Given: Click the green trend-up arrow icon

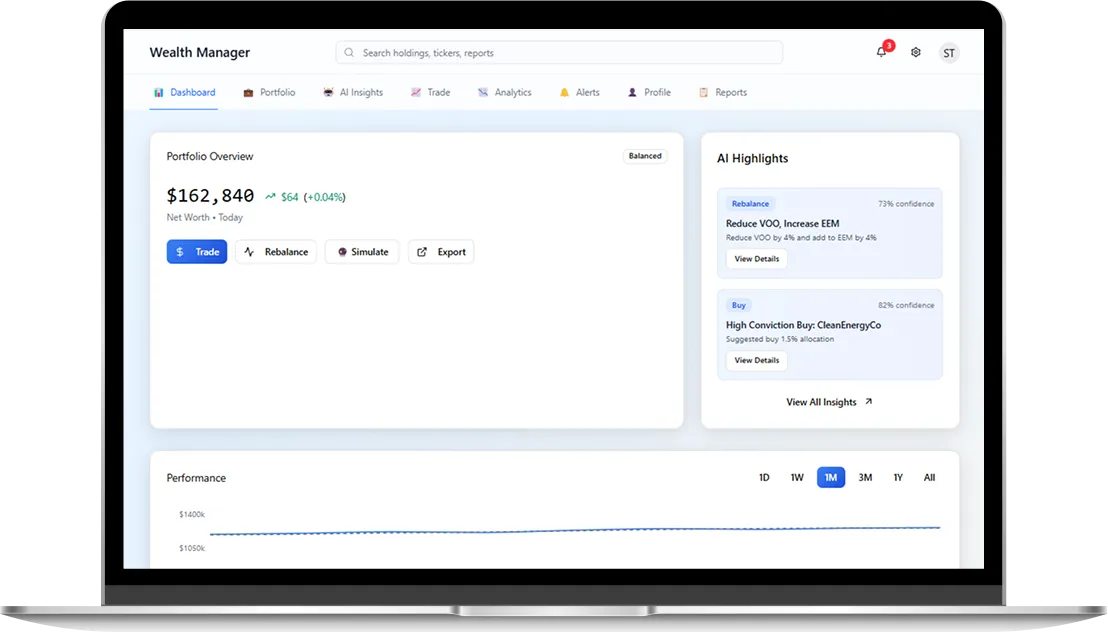Looking at the screenshot, I should [270, 197].
